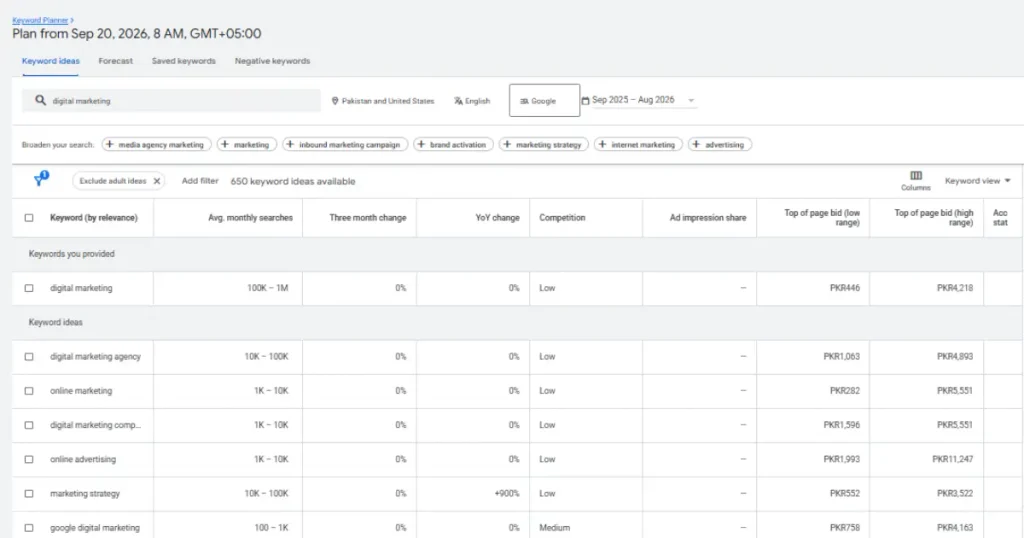Open the Keyword view dropdown
Viewport: 1024px width, 538px height.
(977, 181)
